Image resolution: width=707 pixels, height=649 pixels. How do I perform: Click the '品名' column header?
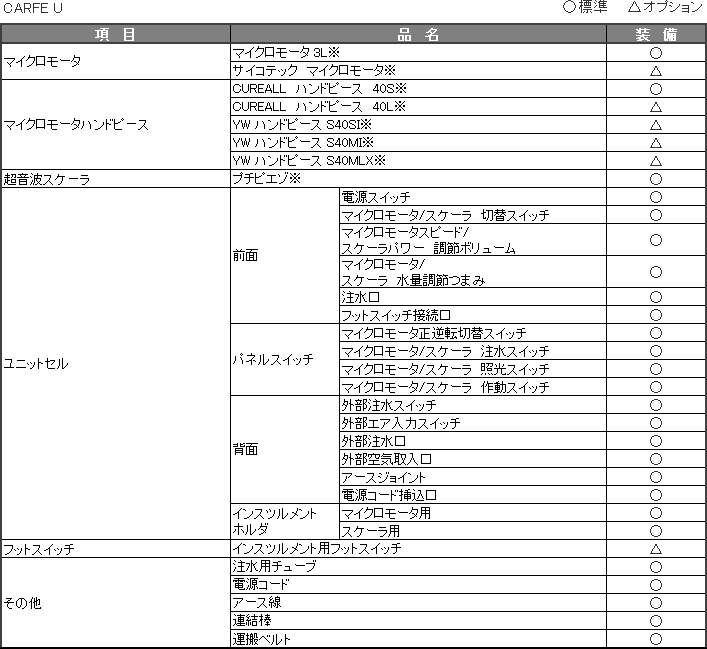tap(418, 34)
